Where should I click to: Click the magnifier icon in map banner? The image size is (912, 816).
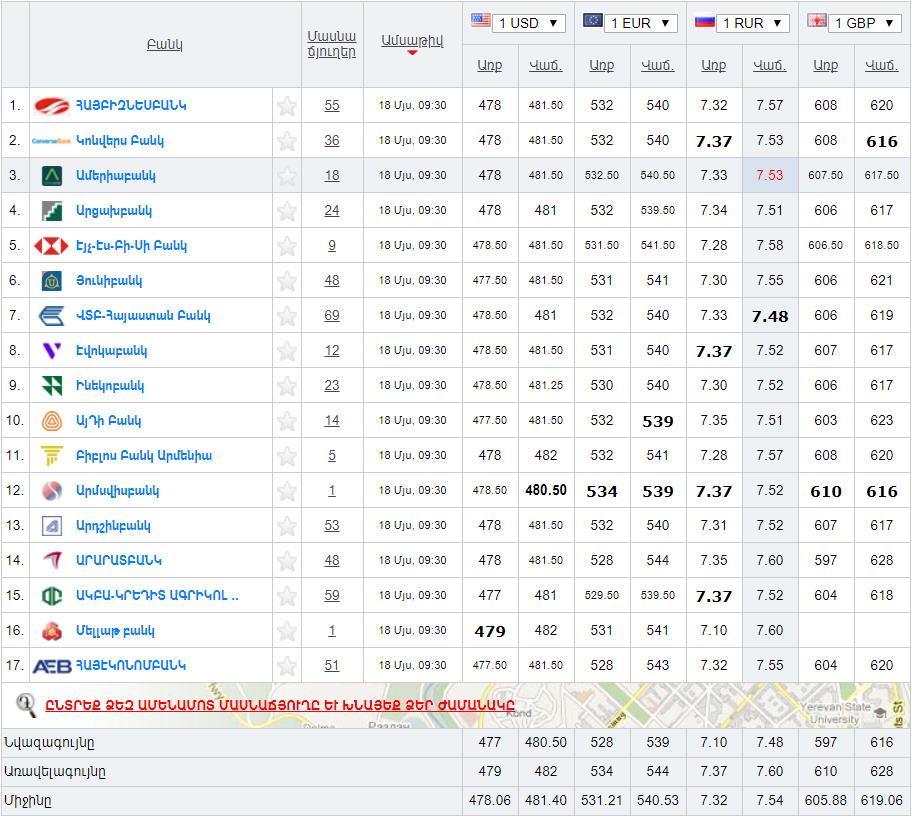click(x=26, y=705)
